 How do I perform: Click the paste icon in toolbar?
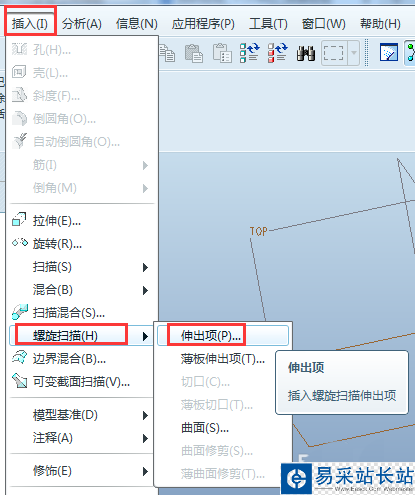[x=194, y=53]
